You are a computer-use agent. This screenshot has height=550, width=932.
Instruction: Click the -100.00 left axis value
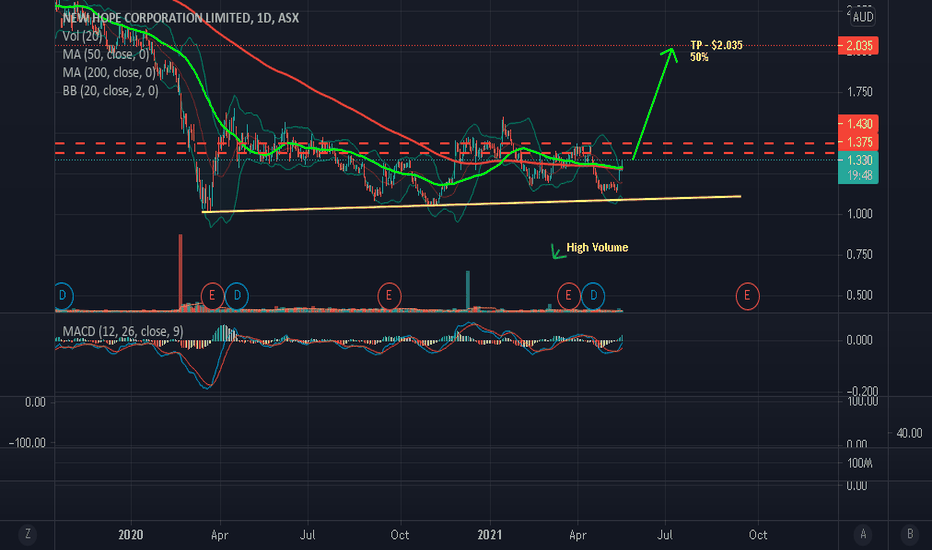click(27, 443)
